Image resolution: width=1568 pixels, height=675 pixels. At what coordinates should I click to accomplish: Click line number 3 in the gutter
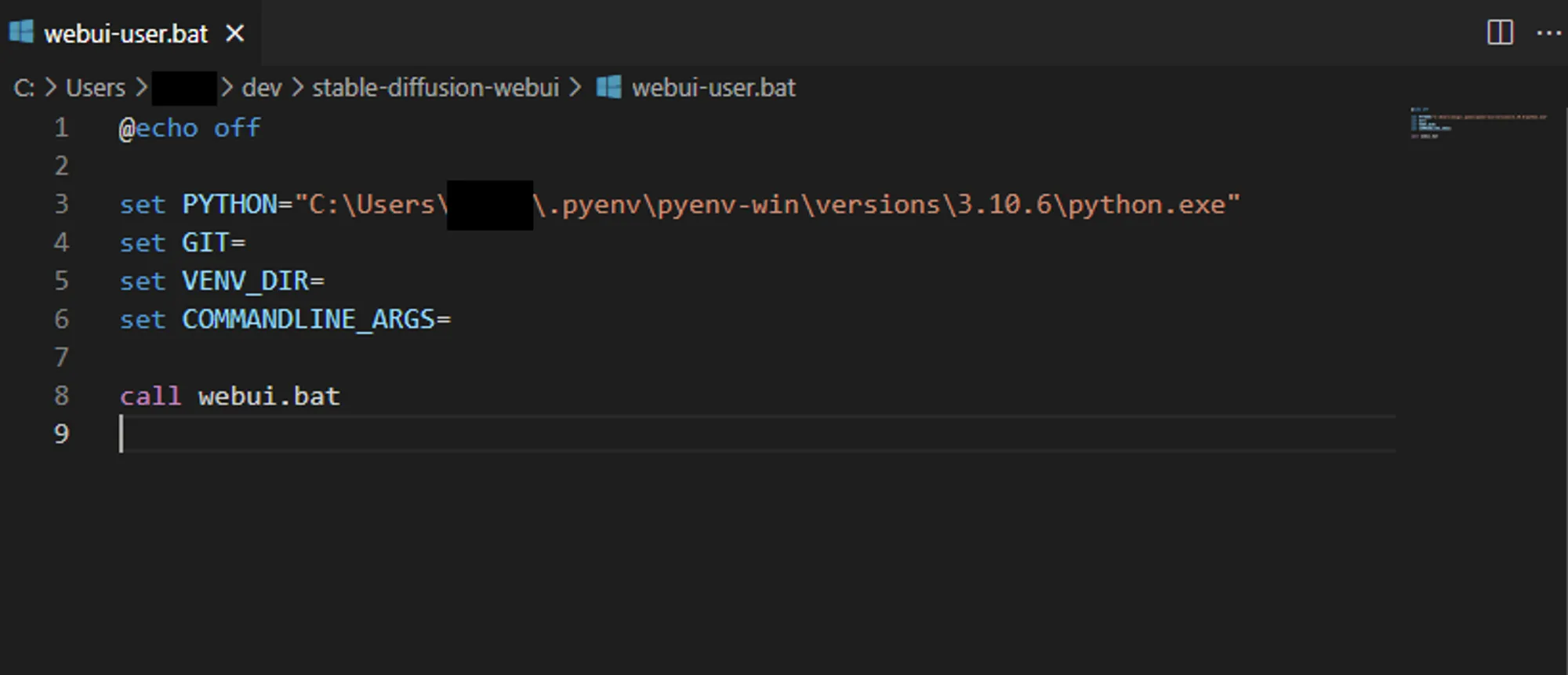click(x=61, y=205)
